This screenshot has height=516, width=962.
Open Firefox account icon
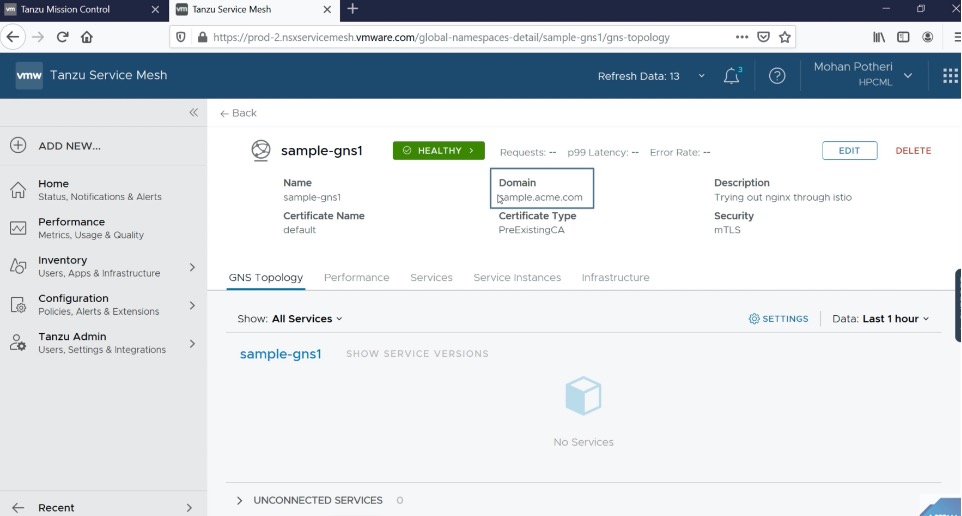928,37
